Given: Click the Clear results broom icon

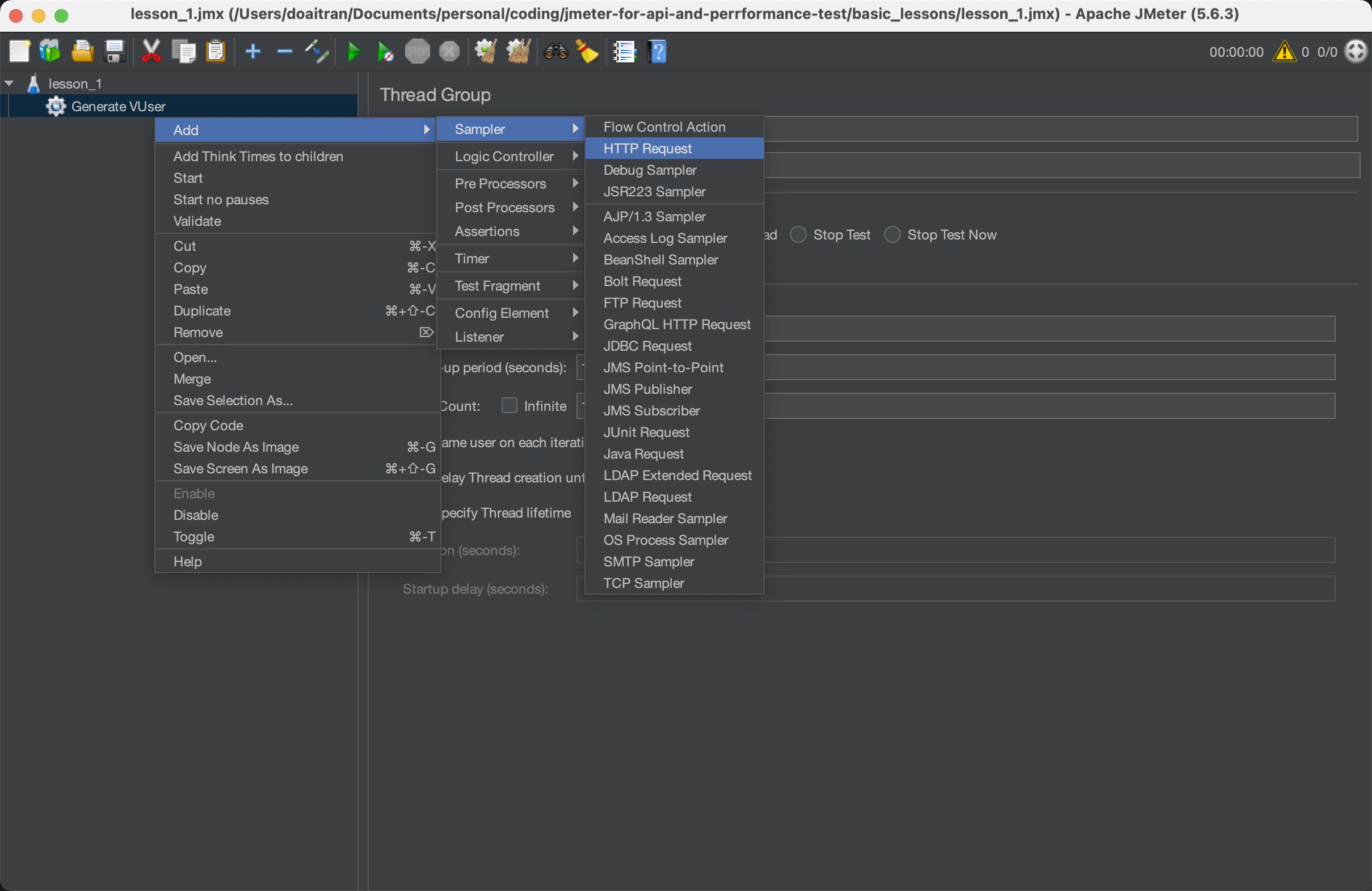Looking at the screenshot, I should [x=485, y=51].
